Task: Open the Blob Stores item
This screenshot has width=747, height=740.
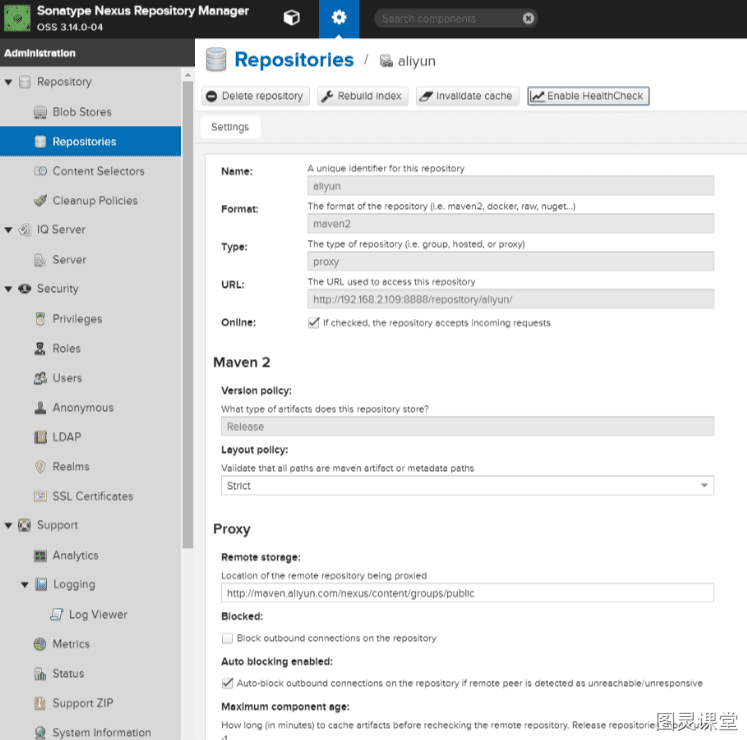Action: pos(81,112)
